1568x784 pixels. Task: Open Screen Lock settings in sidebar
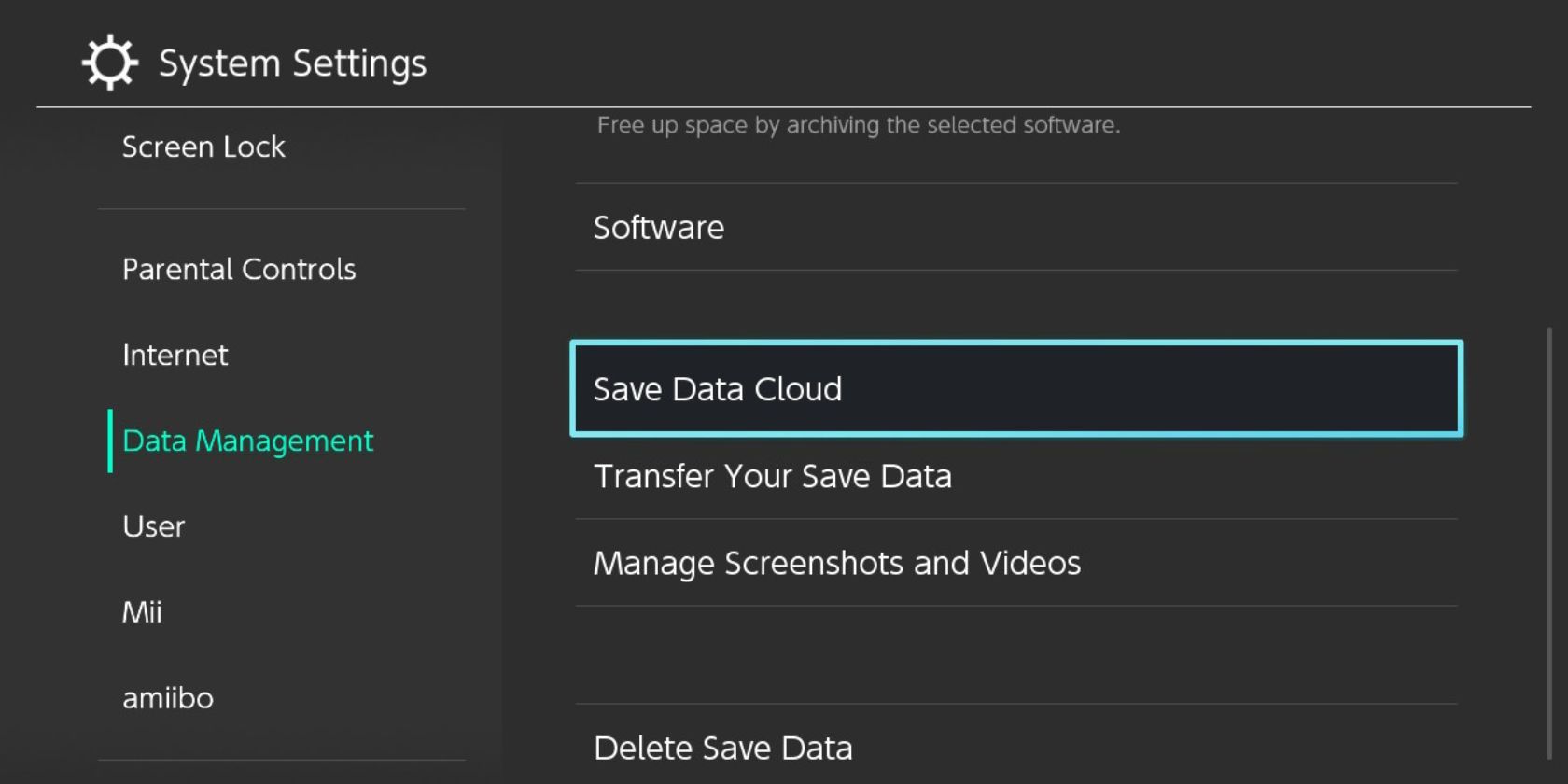(x=203, y=147)
